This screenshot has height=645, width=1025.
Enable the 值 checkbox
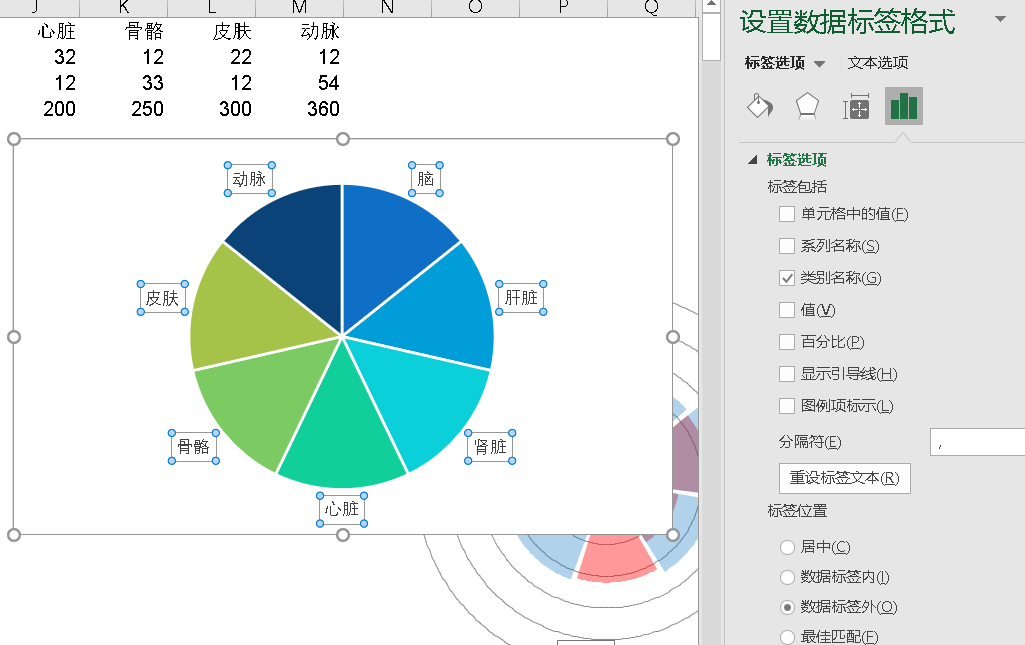(787, 310)
